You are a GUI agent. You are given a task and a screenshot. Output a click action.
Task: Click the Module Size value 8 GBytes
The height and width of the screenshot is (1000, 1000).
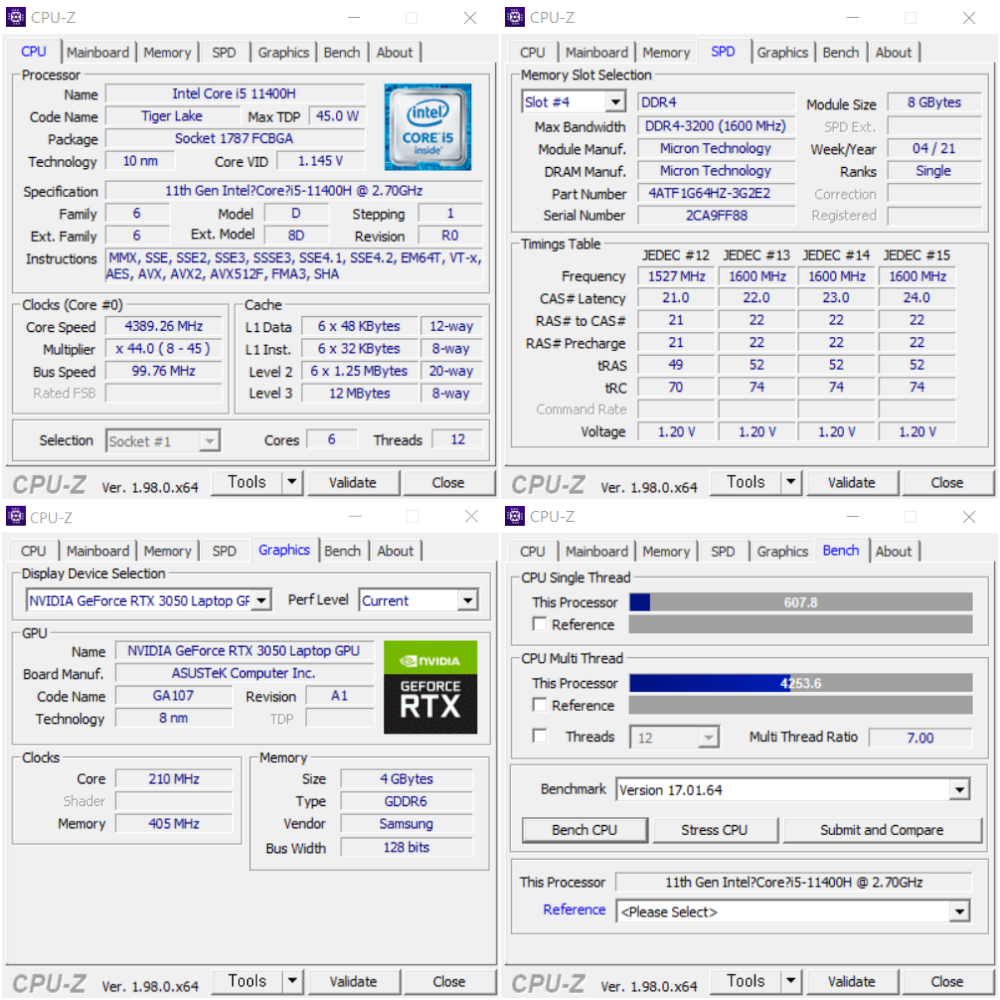pos(934,102)
